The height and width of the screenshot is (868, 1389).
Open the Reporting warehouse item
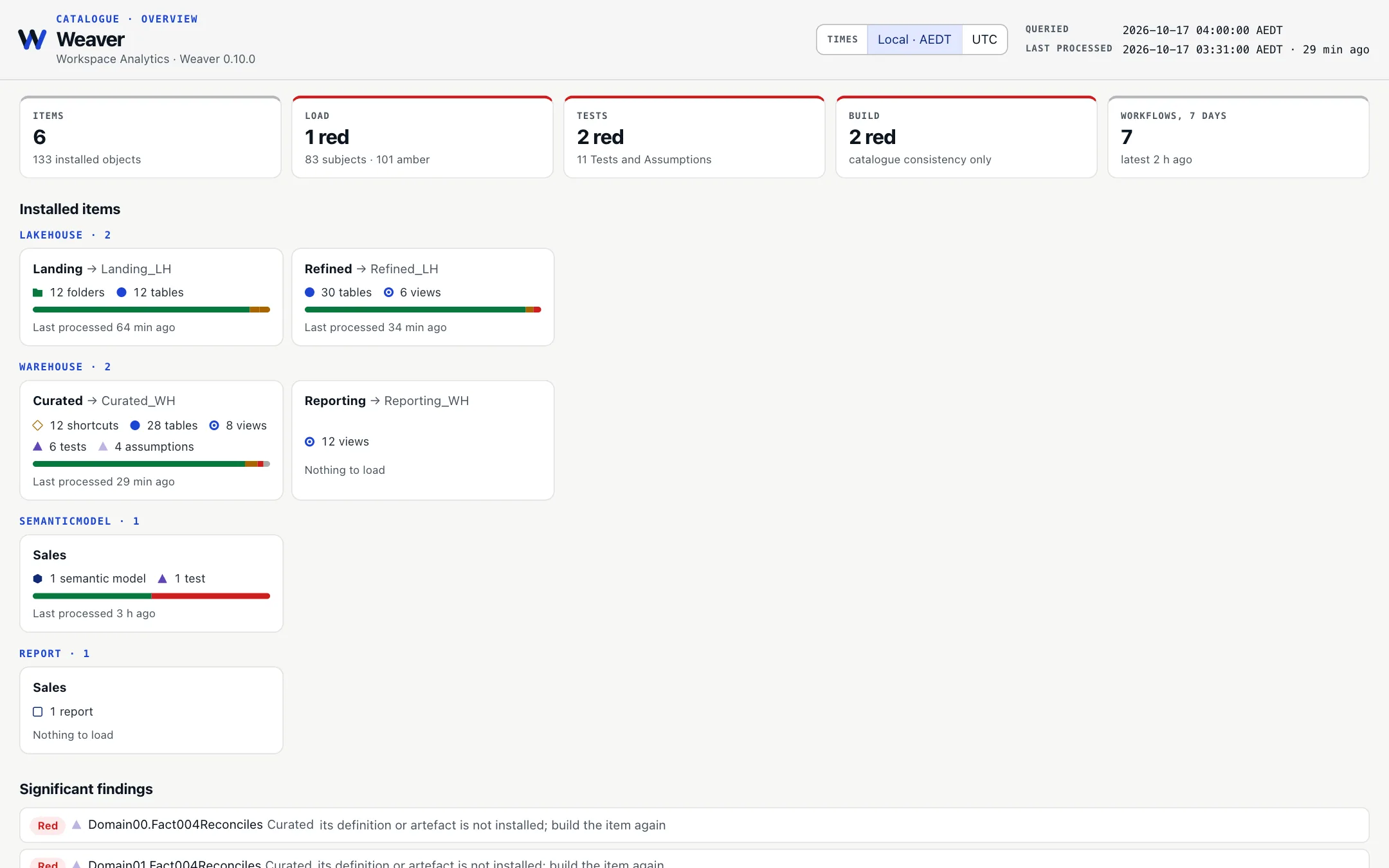[x=423, y=440]
